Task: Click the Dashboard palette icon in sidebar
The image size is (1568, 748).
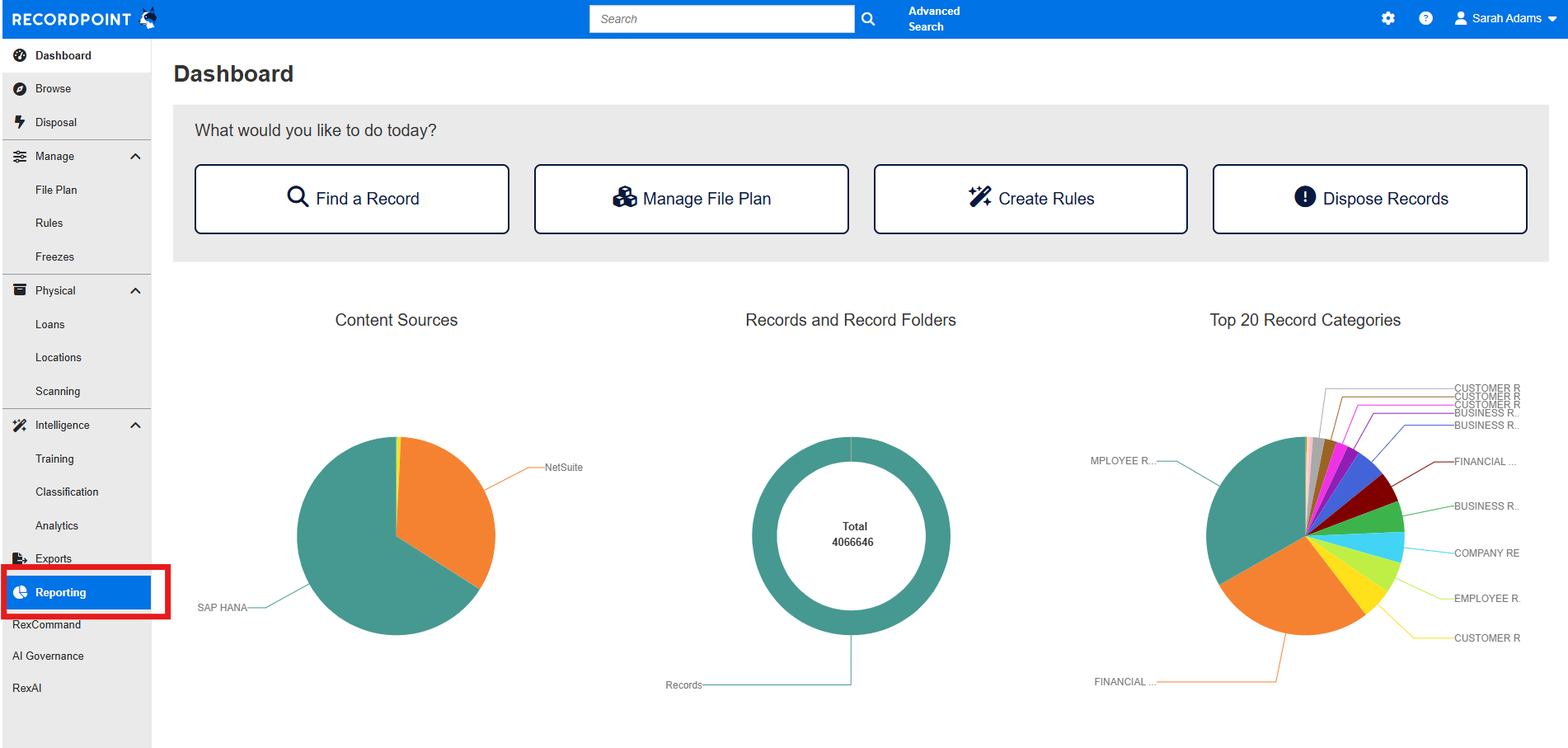Action: pos(20,55)
